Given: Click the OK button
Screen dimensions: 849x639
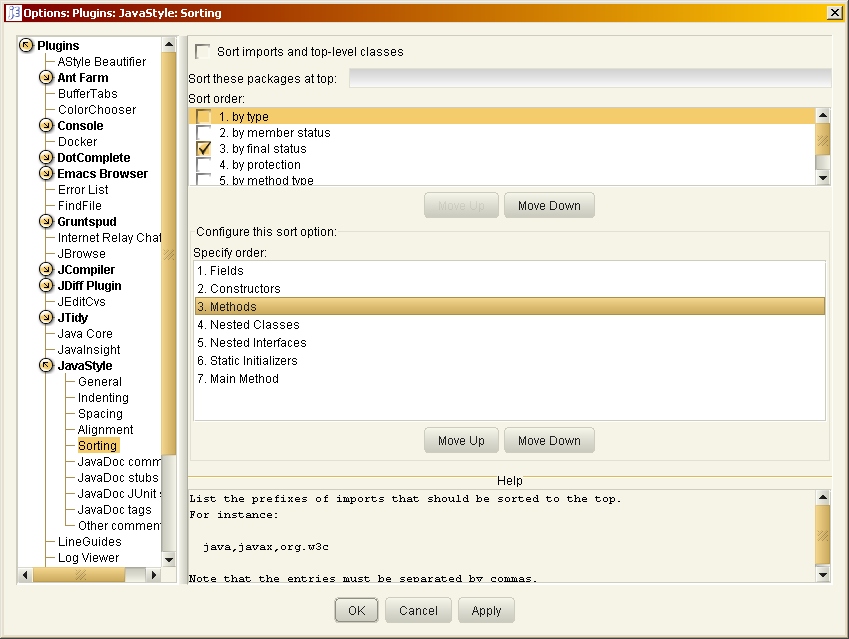Looking at the screenshot, I should point(357,611).
